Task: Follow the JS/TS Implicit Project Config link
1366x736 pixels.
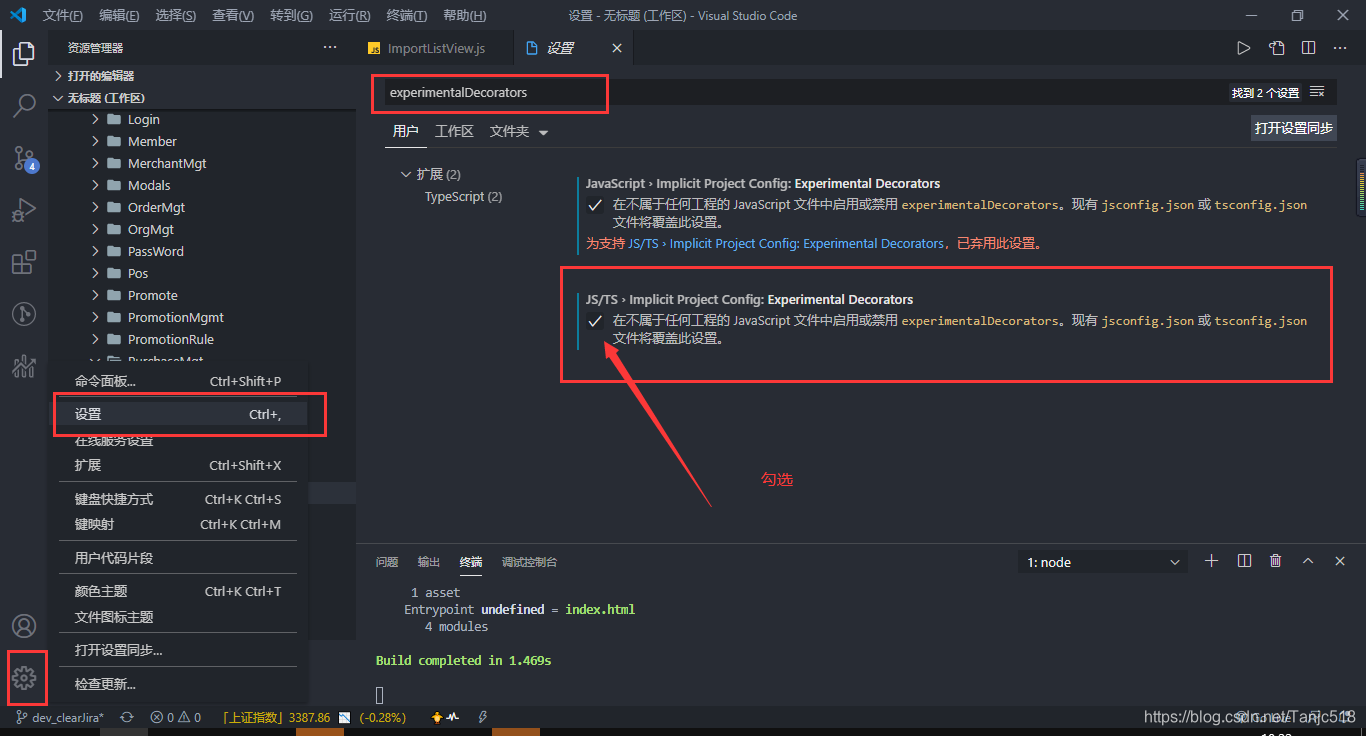Action: (786, 243)
